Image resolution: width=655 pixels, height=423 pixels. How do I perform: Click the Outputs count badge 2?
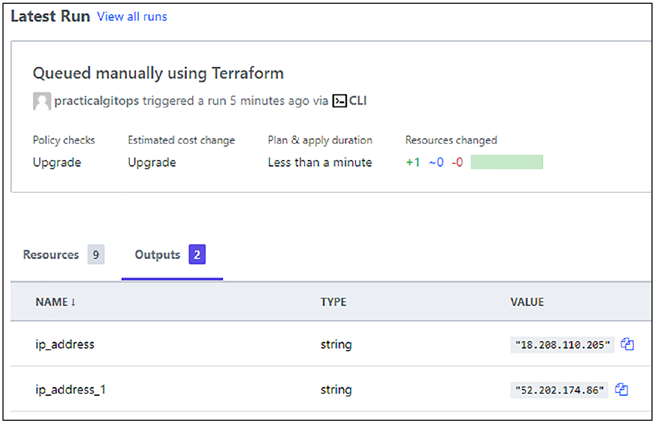pyautogui.click(x=197, y=254)
